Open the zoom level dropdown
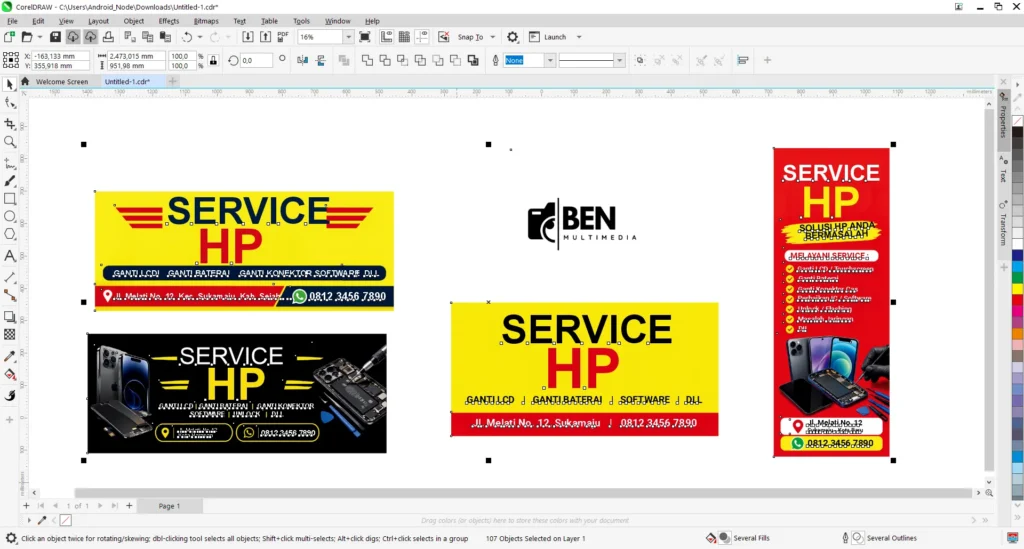 [348, 37]
